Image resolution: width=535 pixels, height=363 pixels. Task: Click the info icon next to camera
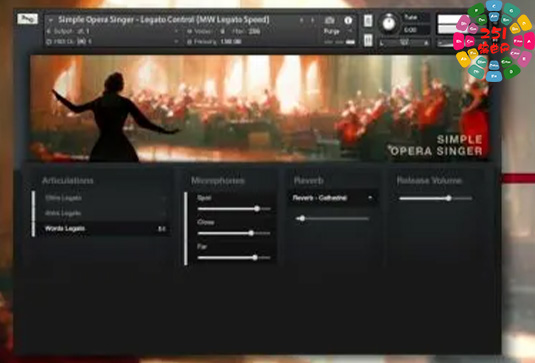click(348, 20)
